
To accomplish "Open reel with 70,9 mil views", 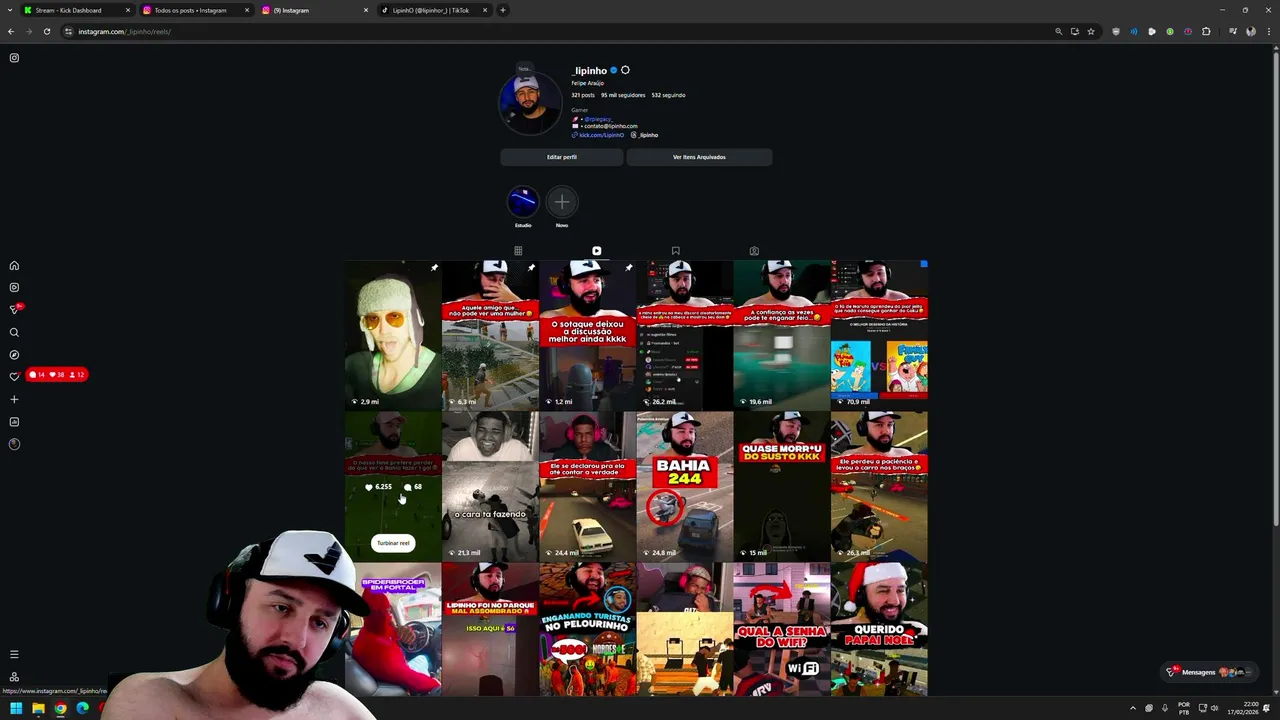I will (879, 335).
